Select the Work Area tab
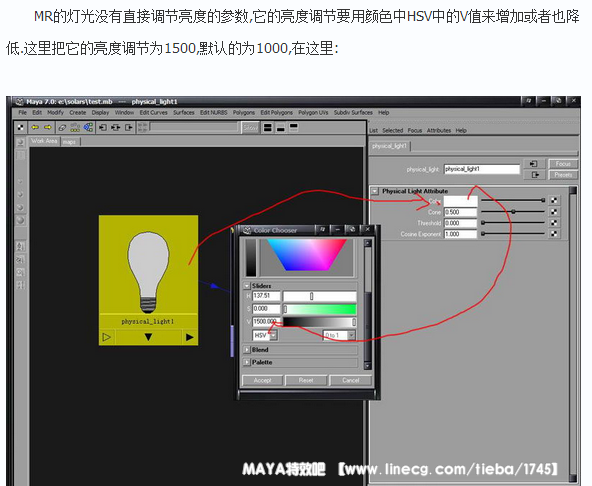This screenshot has width=592, height=486. (x=44, y=141)
